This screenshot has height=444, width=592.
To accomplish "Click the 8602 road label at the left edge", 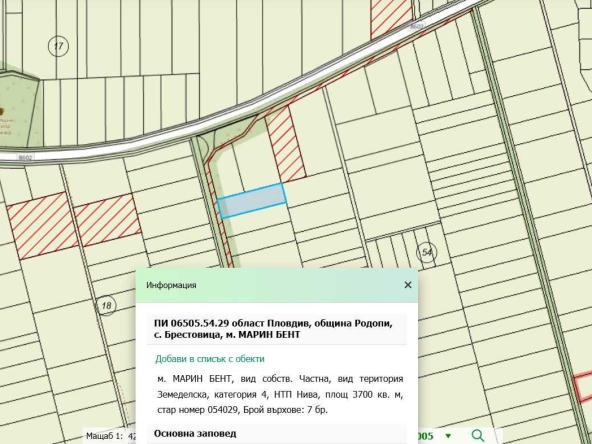I will [x=25, y=157].
